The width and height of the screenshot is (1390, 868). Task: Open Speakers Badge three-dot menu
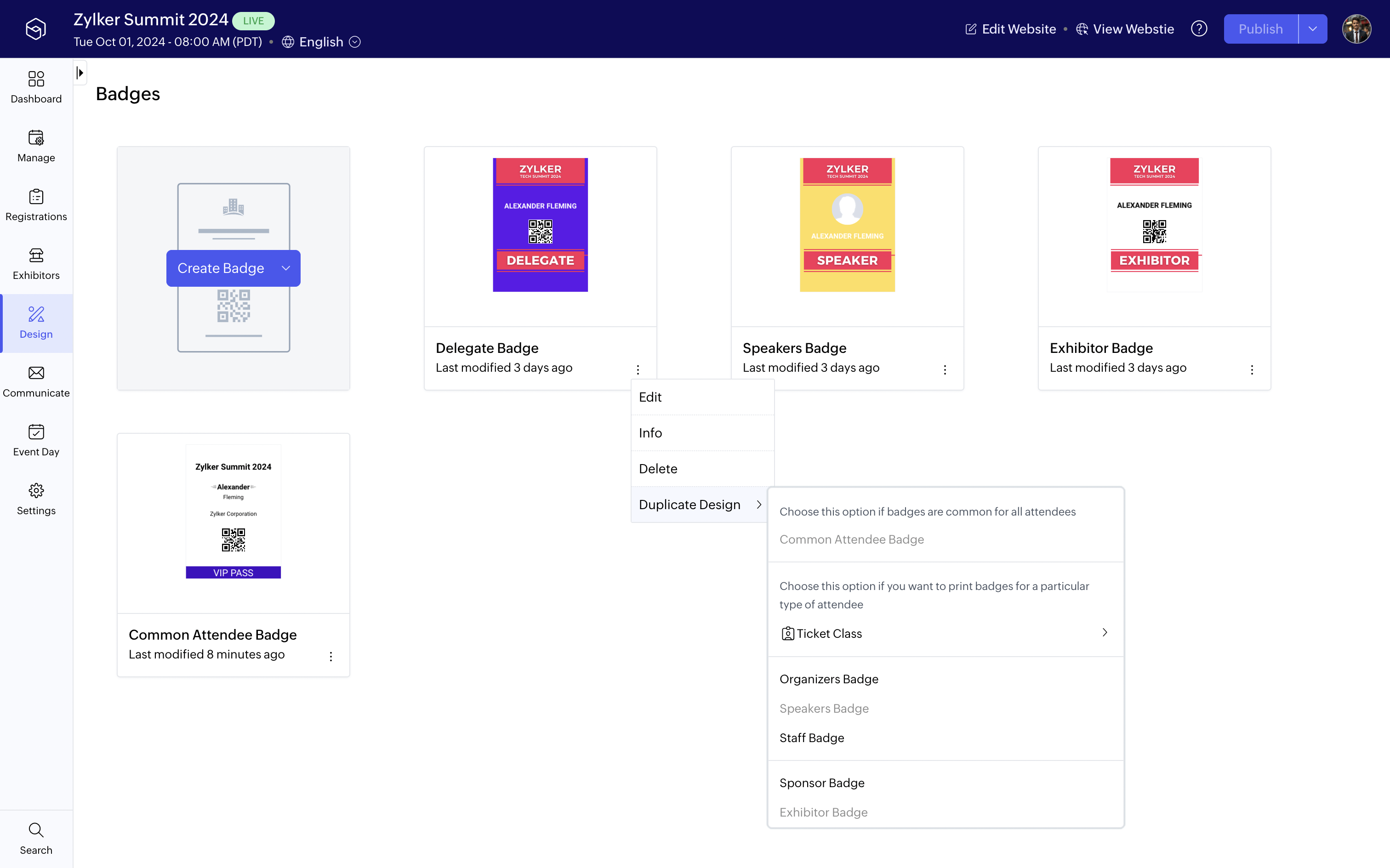(945, 370)
